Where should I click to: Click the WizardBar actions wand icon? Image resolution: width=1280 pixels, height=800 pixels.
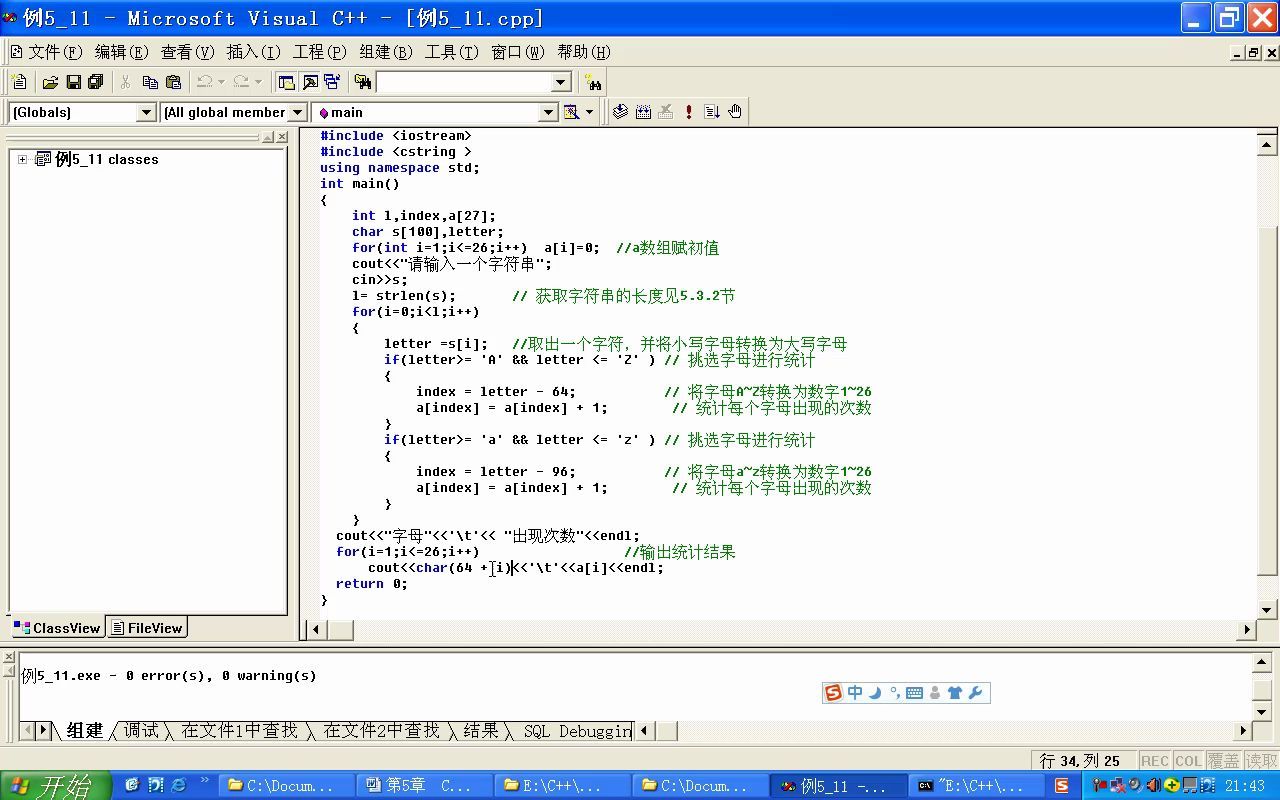point(571,112)
